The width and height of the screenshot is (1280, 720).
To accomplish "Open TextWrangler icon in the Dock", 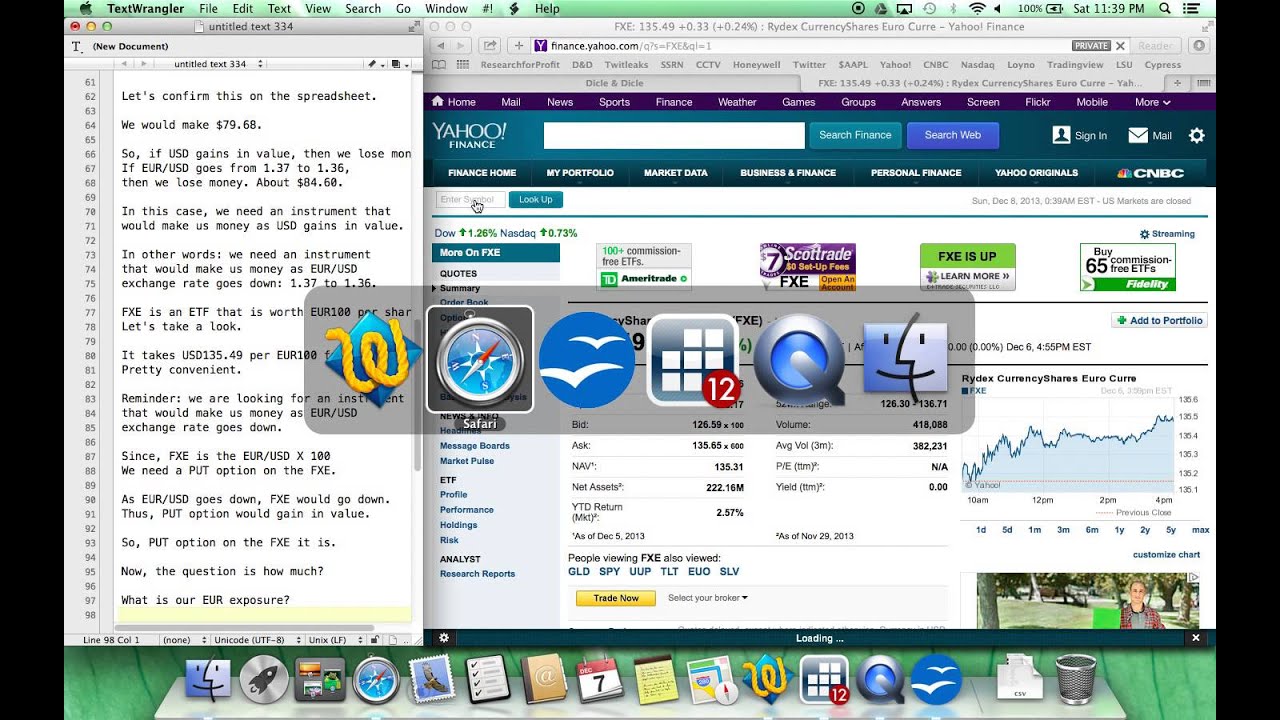I will 768,681.
